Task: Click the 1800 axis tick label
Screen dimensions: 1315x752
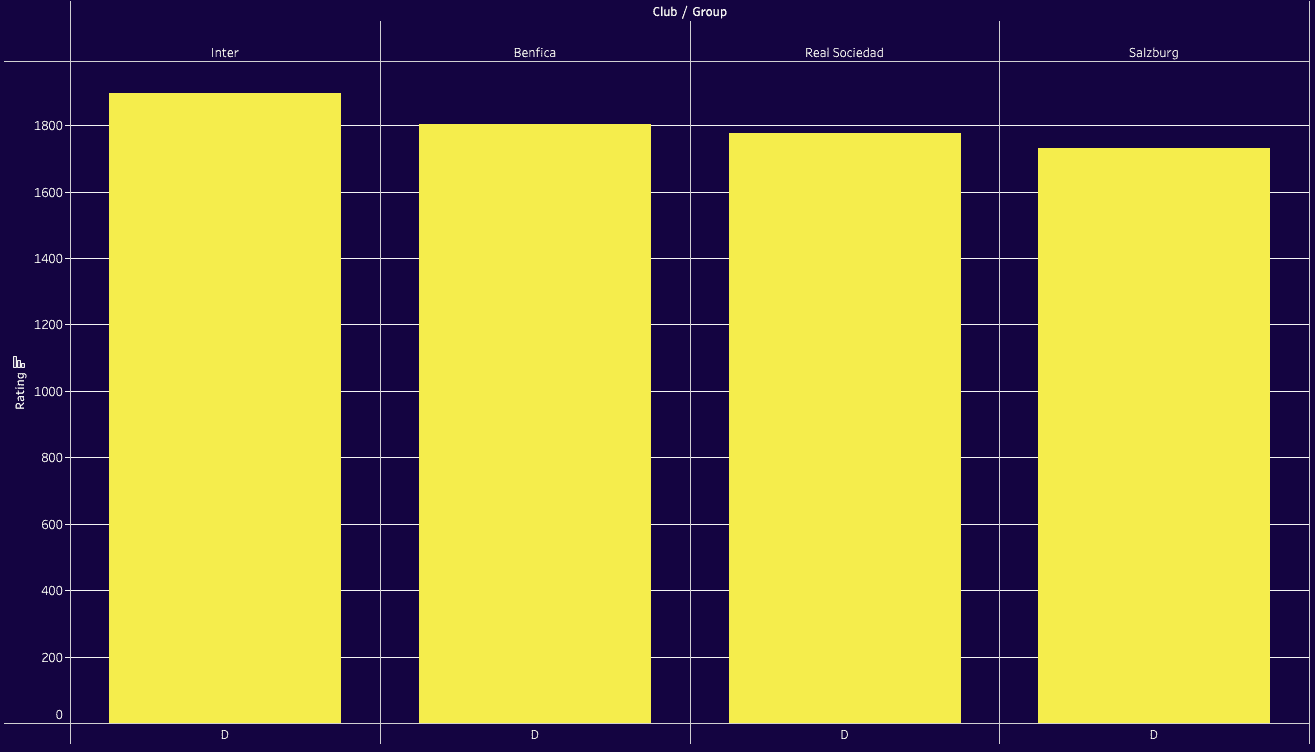Action: coord(48,126)
